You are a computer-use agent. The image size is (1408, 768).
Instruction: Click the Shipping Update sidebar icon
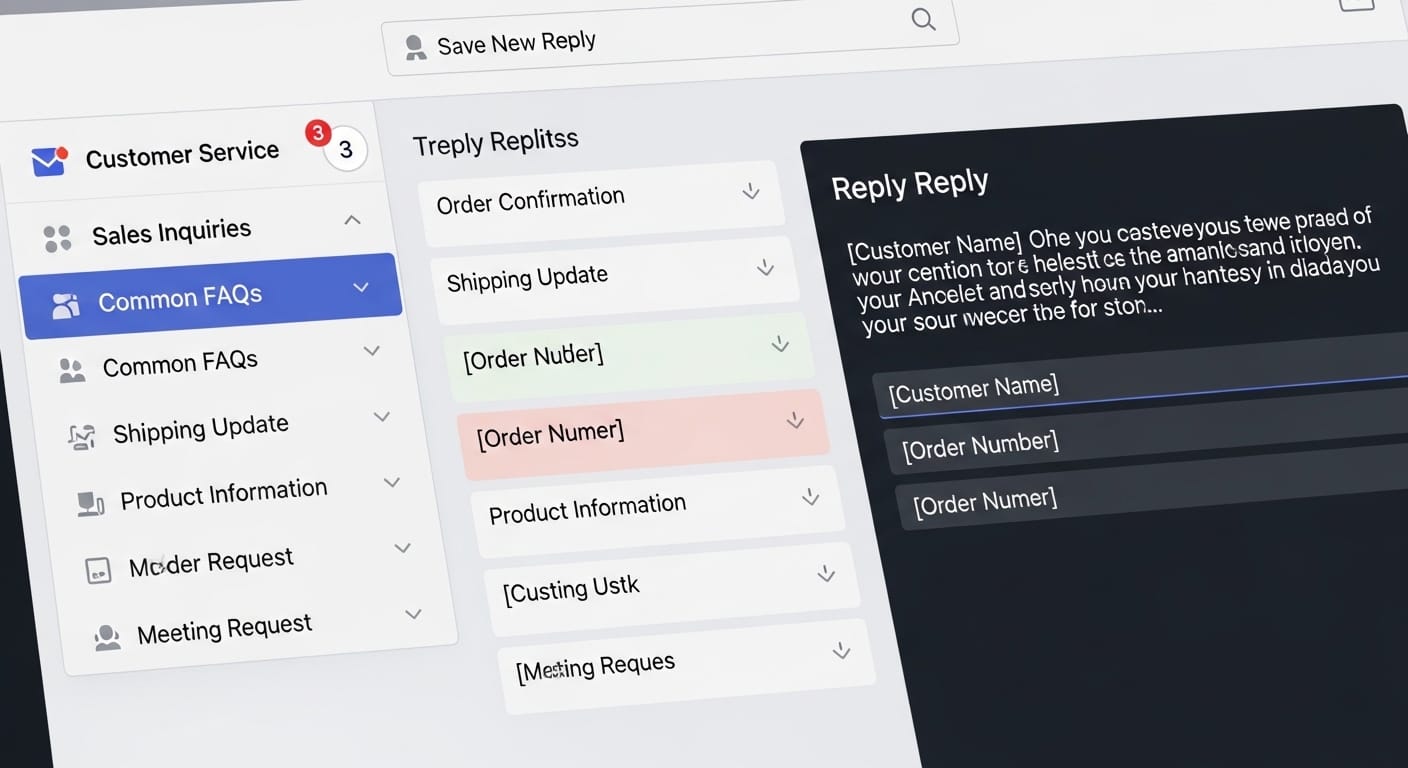(x=81, y=436)
